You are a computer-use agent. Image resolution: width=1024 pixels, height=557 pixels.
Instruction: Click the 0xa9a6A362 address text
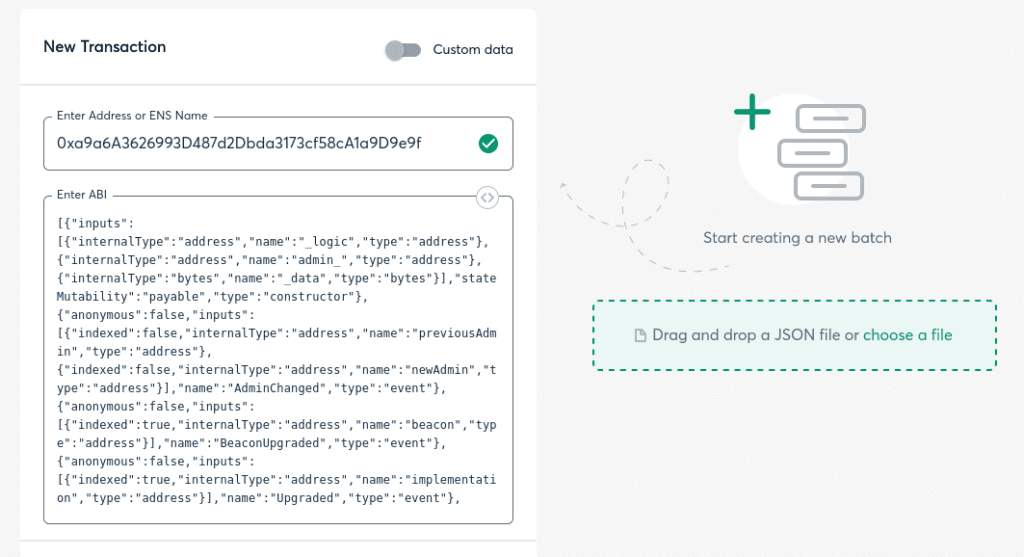[239, 144]
